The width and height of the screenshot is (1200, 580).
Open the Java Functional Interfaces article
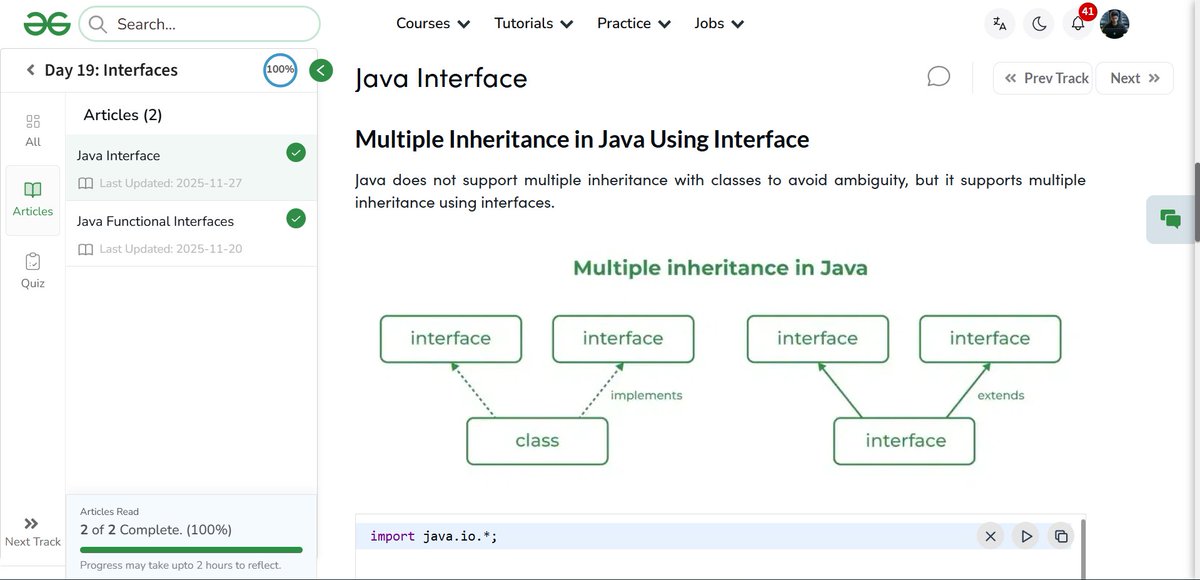(x=154, y=220)
